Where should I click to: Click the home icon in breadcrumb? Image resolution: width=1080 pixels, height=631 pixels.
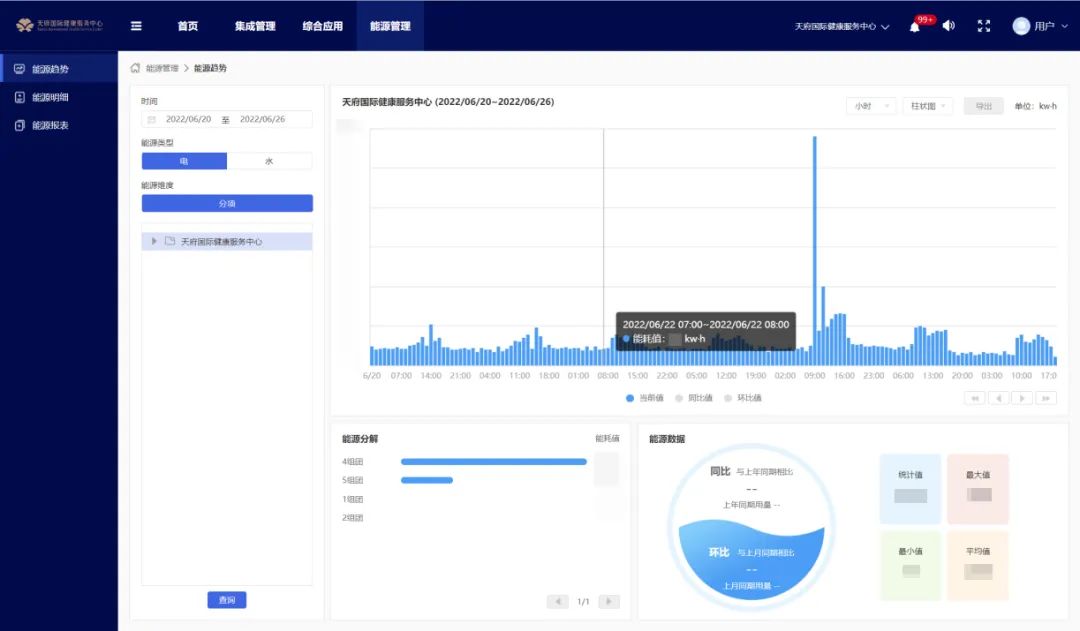point(135,68)
